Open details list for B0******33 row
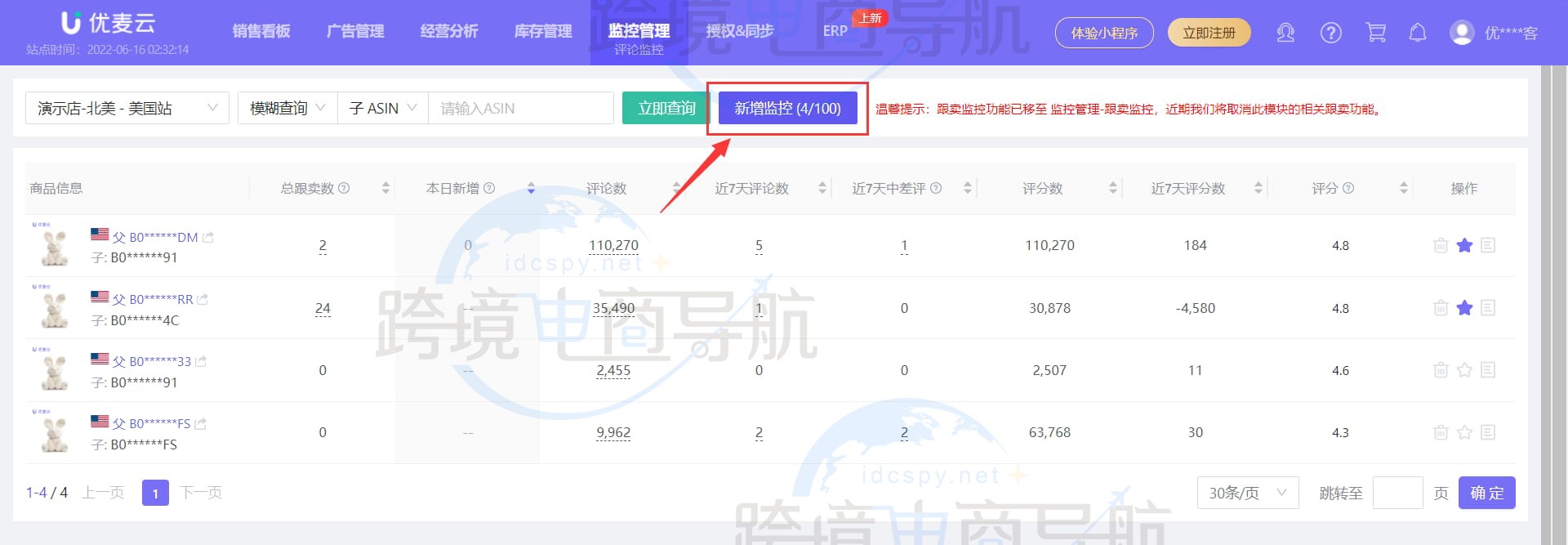1568x545 pixels. coord(1488,370)
